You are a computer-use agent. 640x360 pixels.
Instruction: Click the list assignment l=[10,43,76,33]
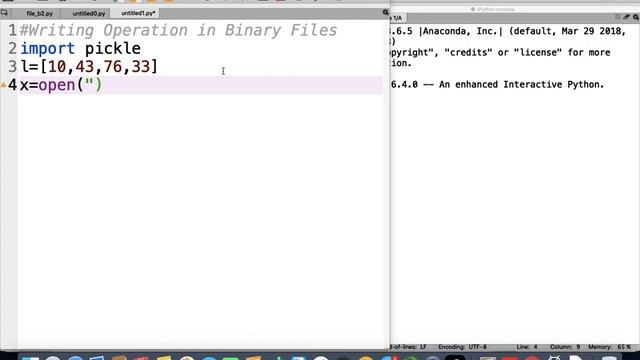(89, 67)
